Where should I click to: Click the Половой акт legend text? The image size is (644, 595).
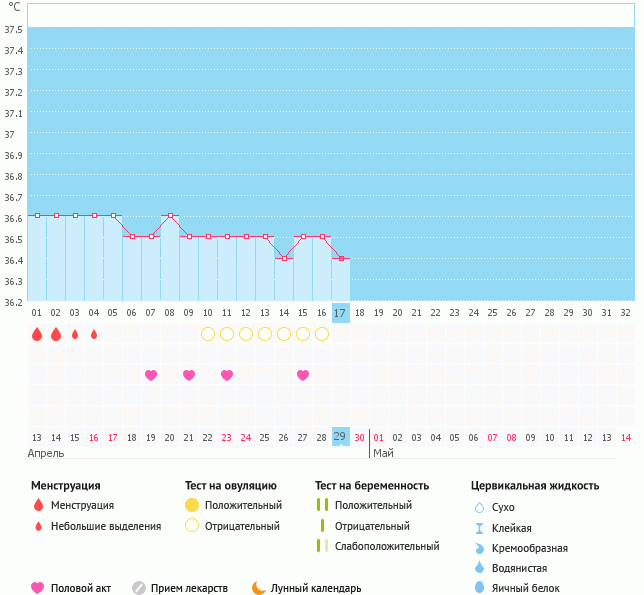pos(81,588)
